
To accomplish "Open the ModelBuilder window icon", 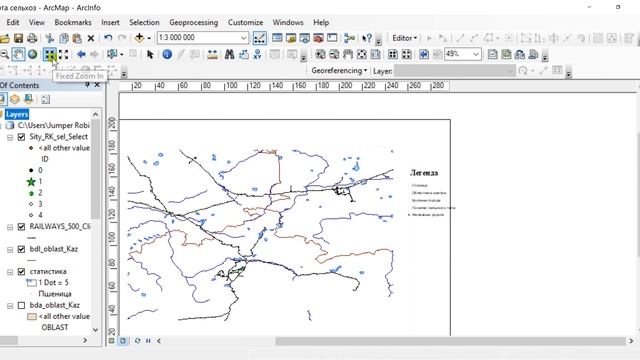I will pyautogui.click(x=349, y=38).
